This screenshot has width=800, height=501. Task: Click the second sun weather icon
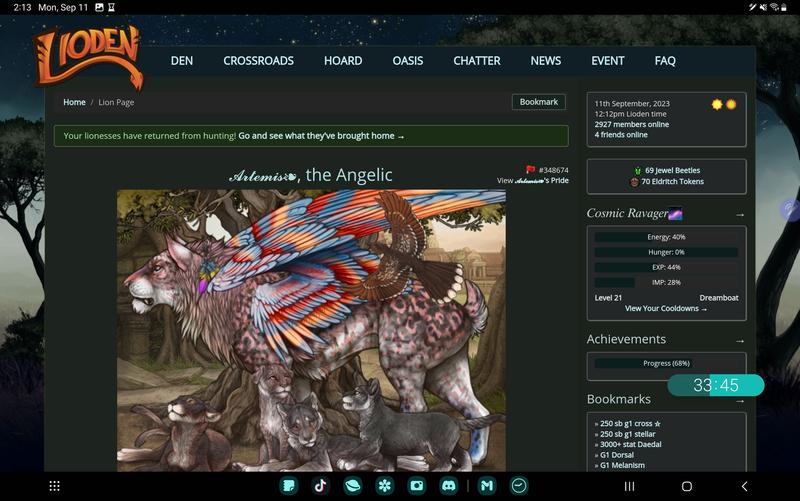(731, 104)
